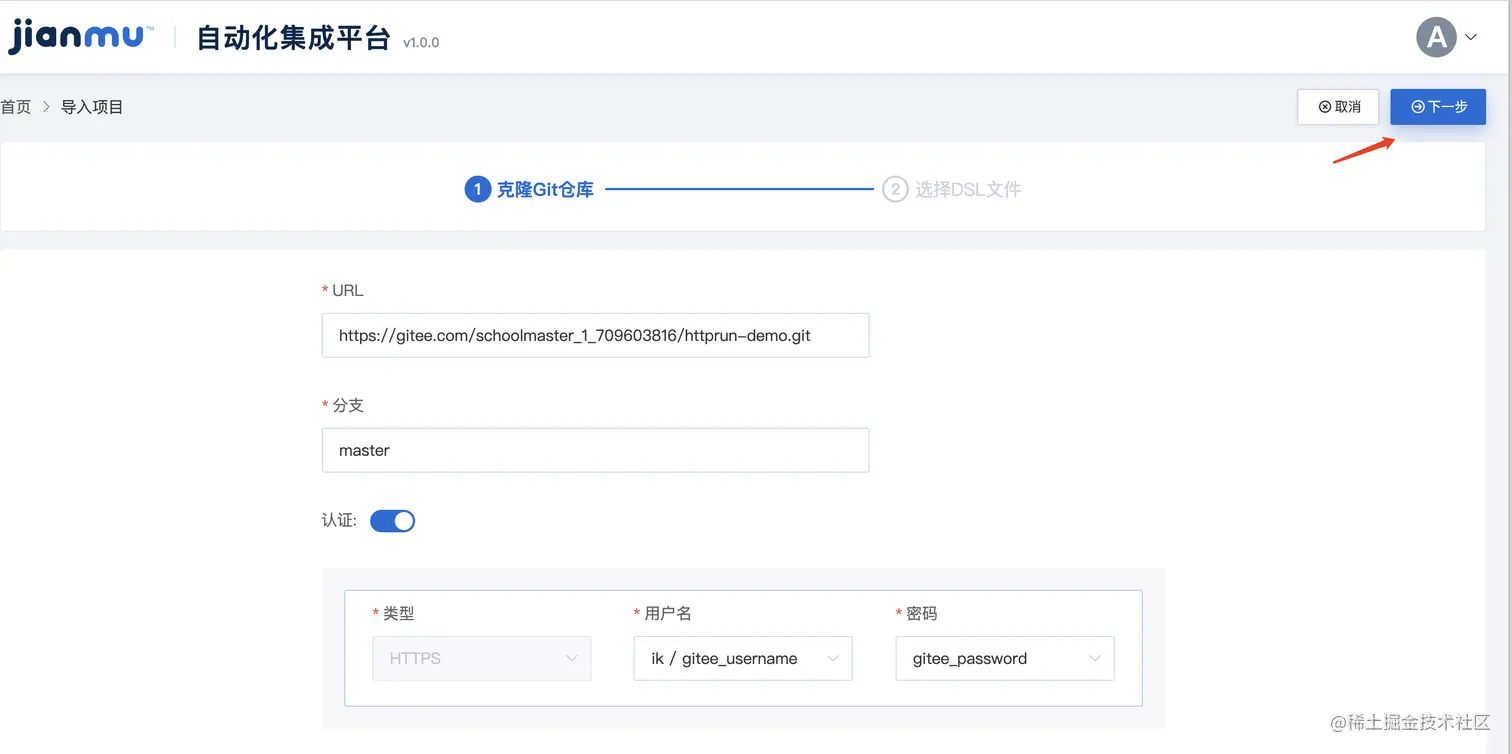Open the user avatar A menu
The width and height of the screenshot is (1512, 754).
1436,38
